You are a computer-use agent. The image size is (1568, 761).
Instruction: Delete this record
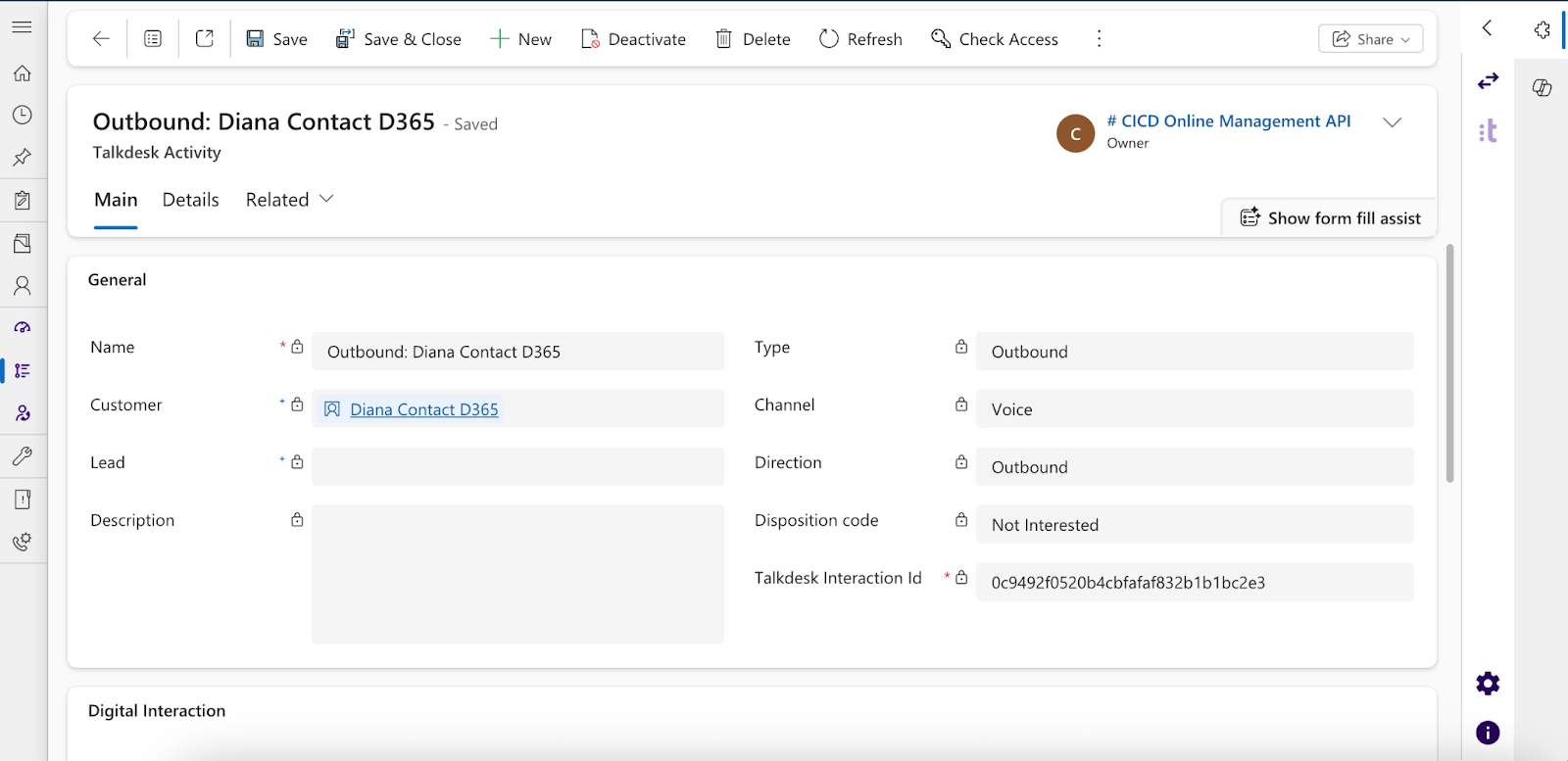(753, 39)
